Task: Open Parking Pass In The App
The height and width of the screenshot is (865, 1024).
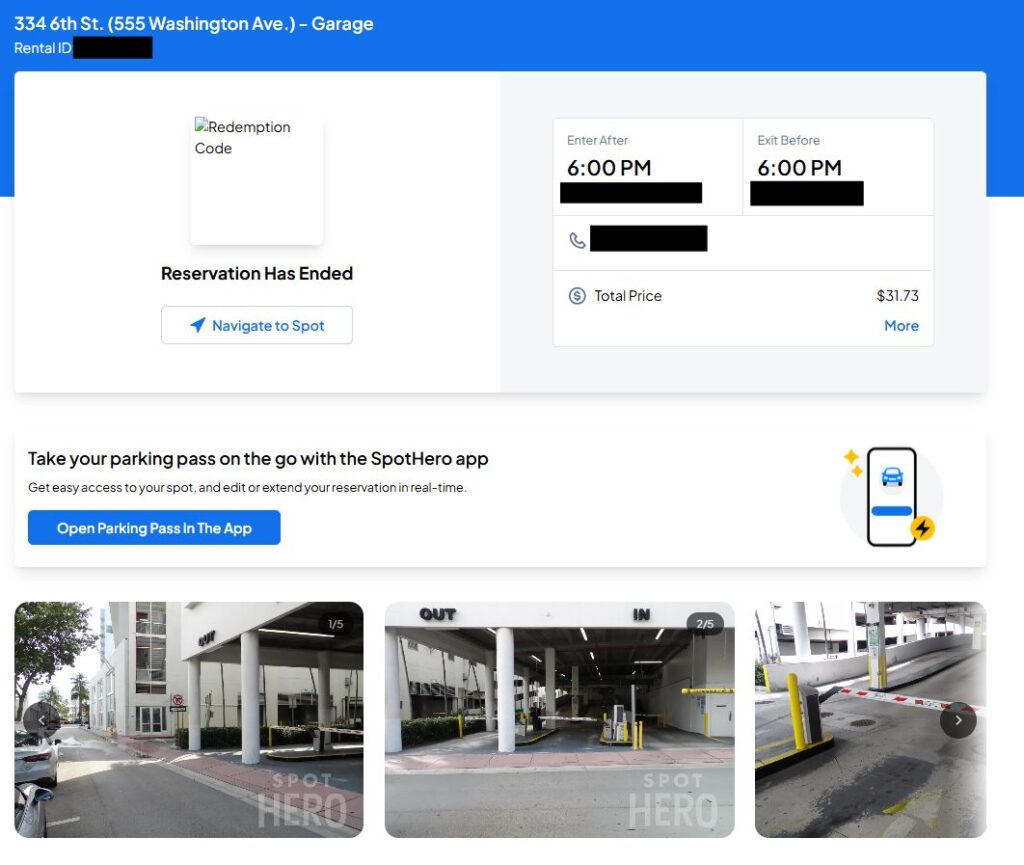Action: point(154,528)
